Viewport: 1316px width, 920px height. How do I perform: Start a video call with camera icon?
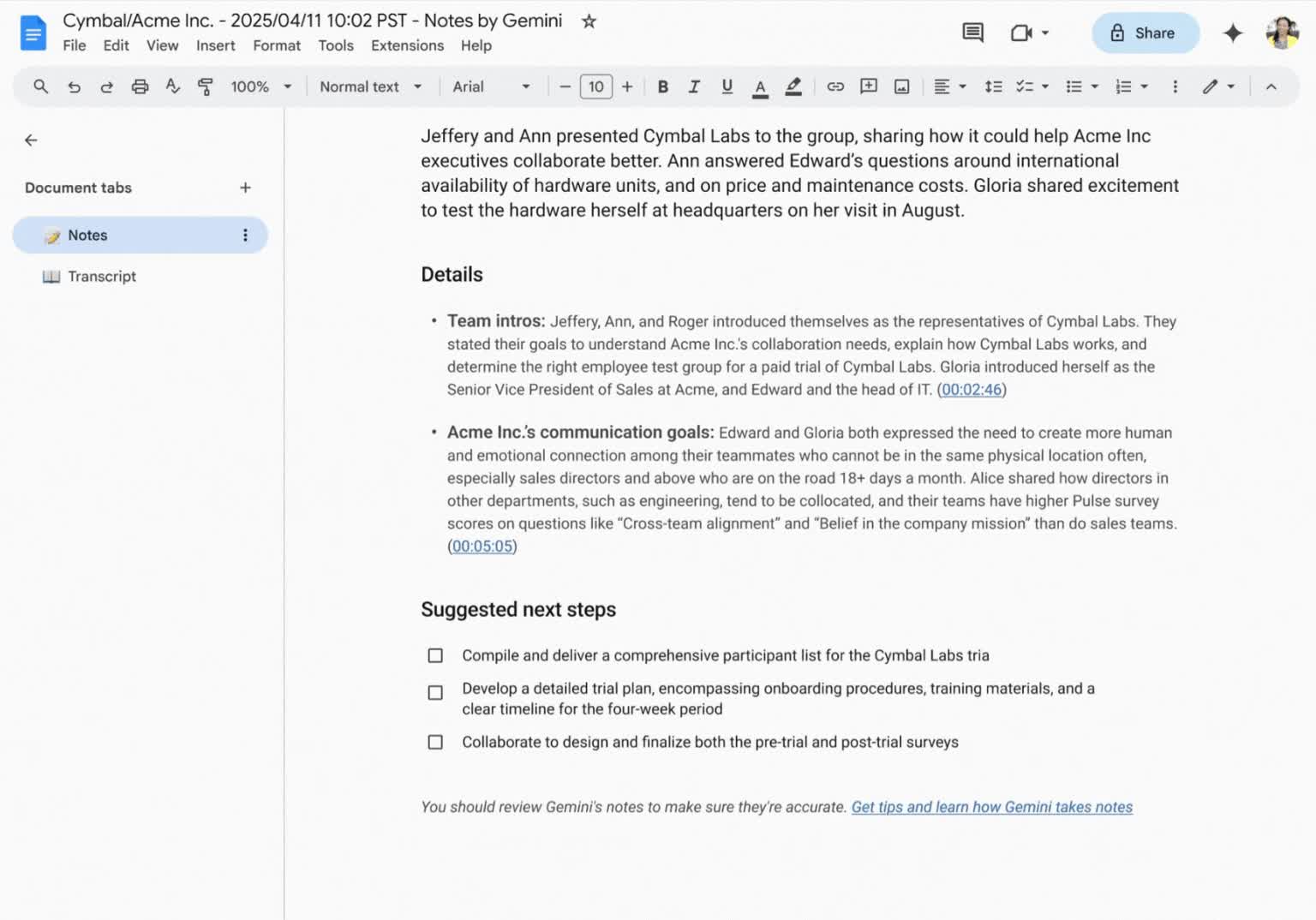coord(1020,33)
